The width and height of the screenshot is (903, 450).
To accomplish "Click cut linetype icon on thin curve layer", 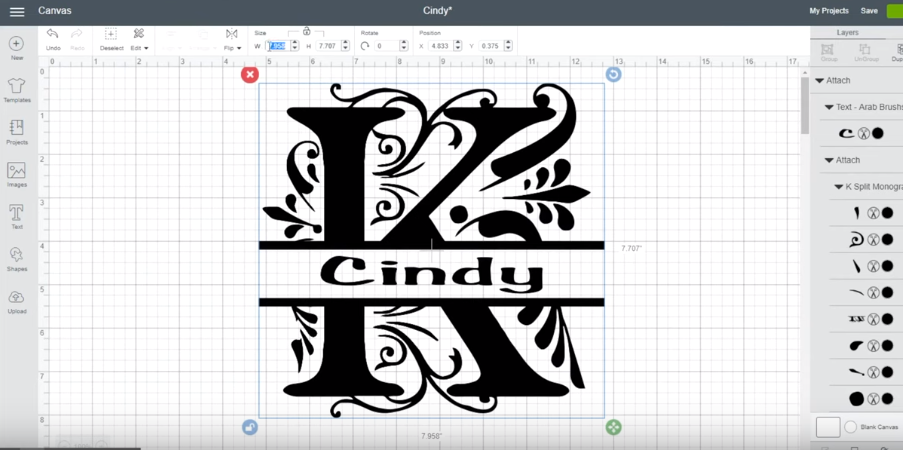I will point(873,293).
